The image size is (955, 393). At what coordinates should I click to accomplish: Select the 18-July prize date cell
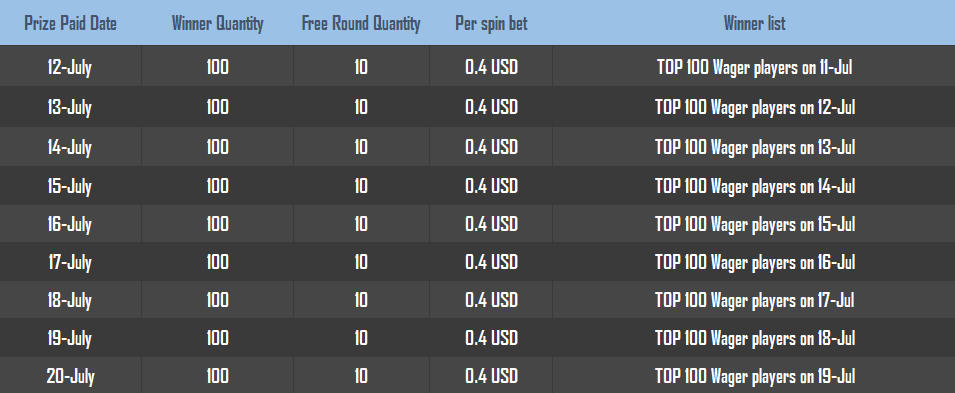pos(69,300)
